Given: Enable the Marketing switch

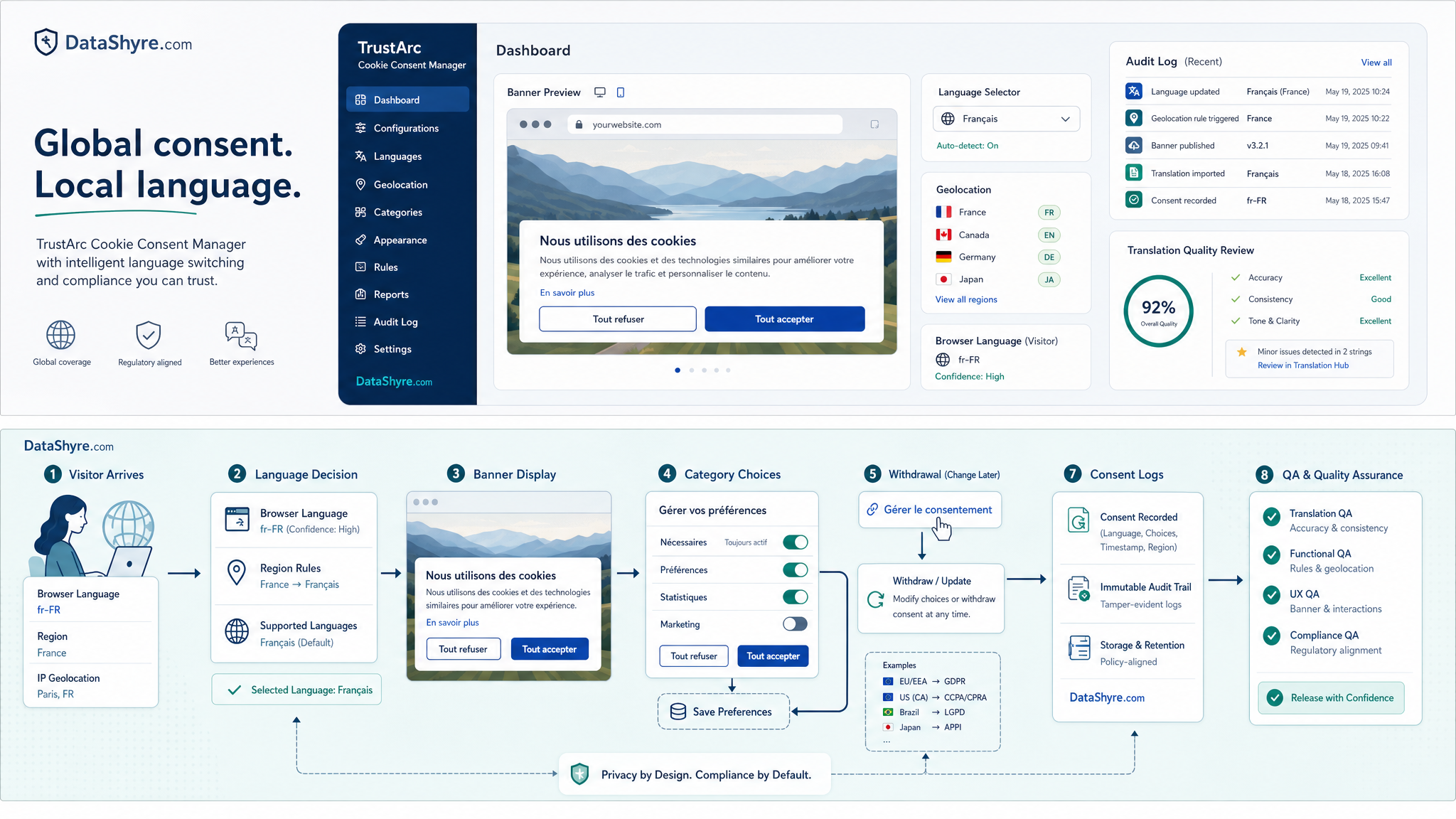Looking at the screenshot, I should click(796, 623).
